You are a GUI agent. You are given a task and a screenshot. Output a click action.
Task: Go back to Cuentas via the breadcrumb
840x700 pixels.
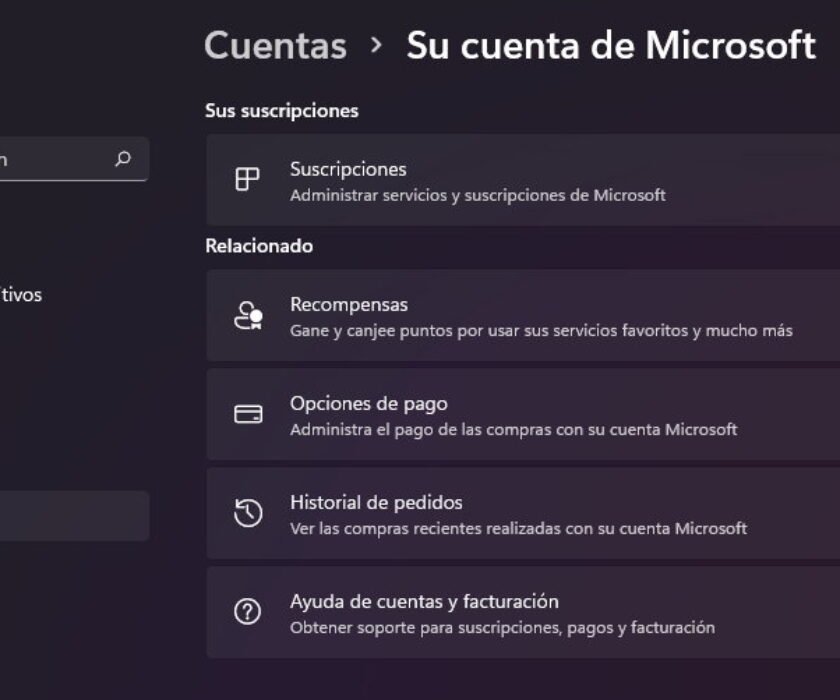pyautogui.click(x=275, y=45)
